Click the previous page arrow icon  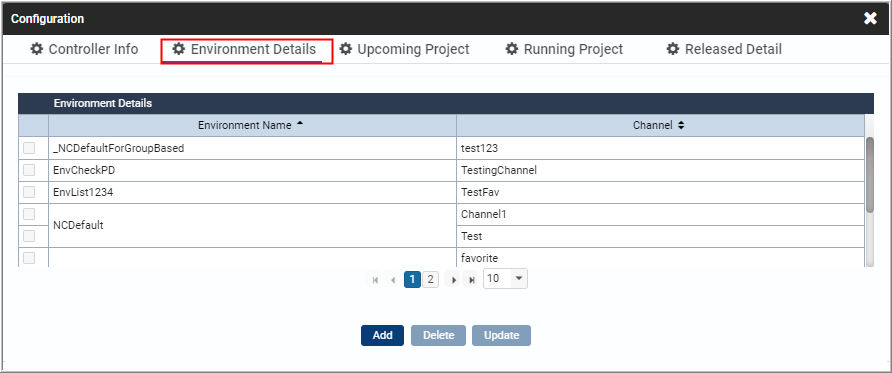click(393, 280)
